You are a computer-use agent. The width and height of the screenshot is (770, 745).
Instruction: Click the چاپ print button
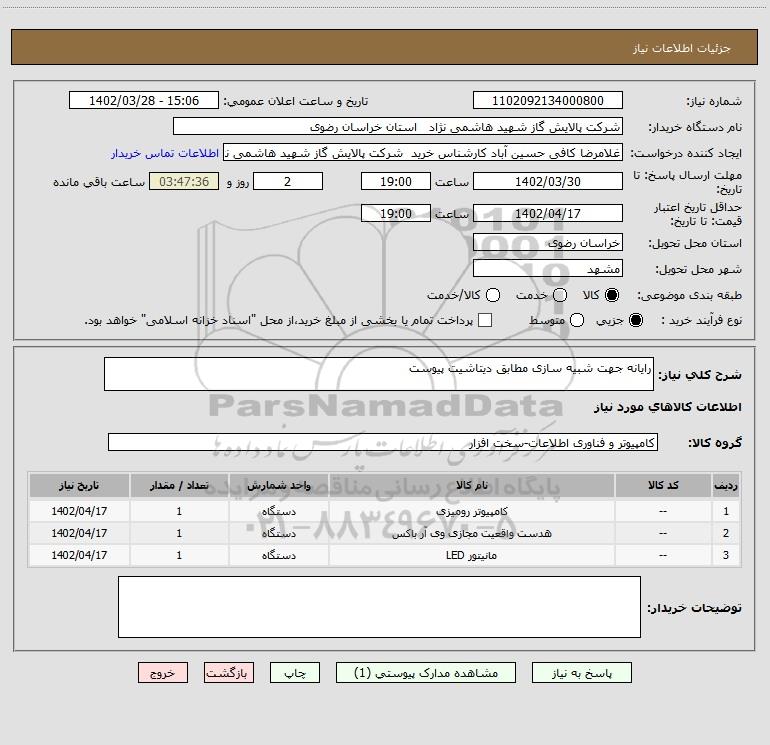[295, 673]
